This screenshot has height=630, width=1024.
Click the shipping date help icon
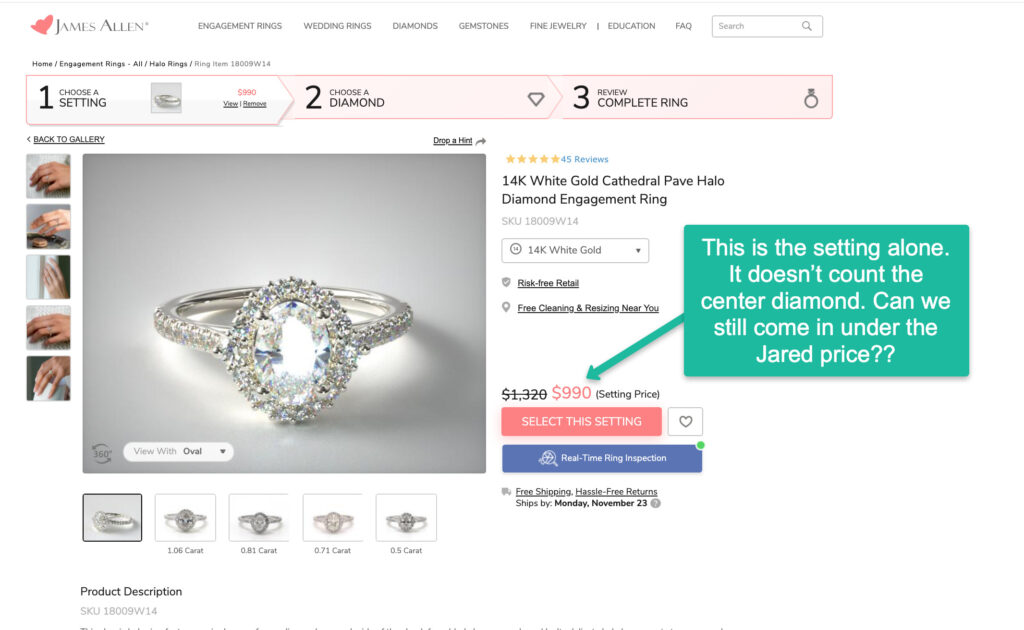(656, 503)
